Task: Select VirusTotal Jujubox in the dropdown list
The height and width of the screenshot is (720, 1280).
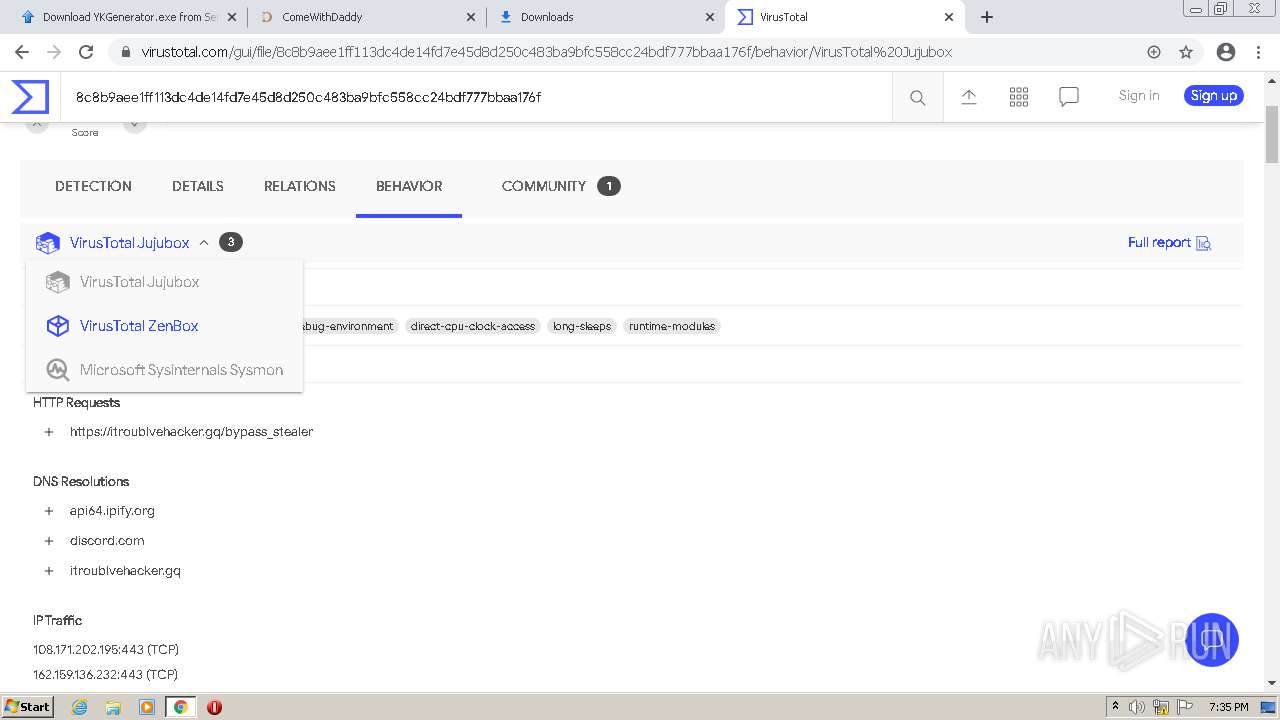Action: coord(164,282)
